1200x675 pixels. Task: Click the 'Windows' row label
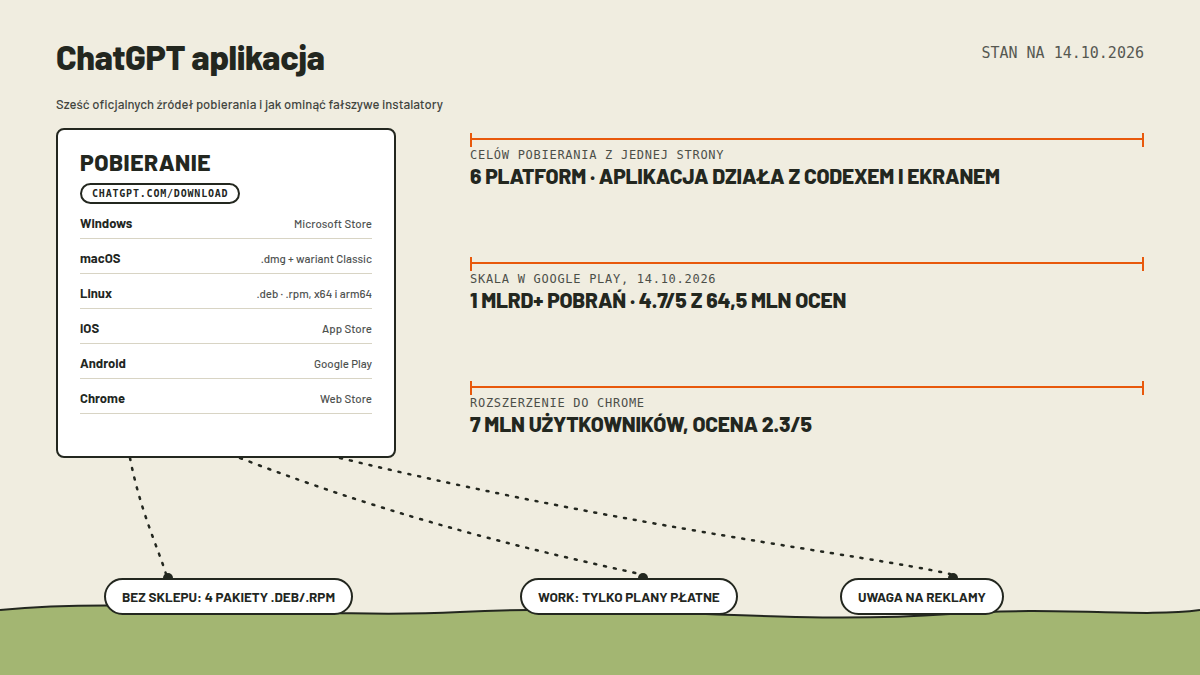click(106, 224)
